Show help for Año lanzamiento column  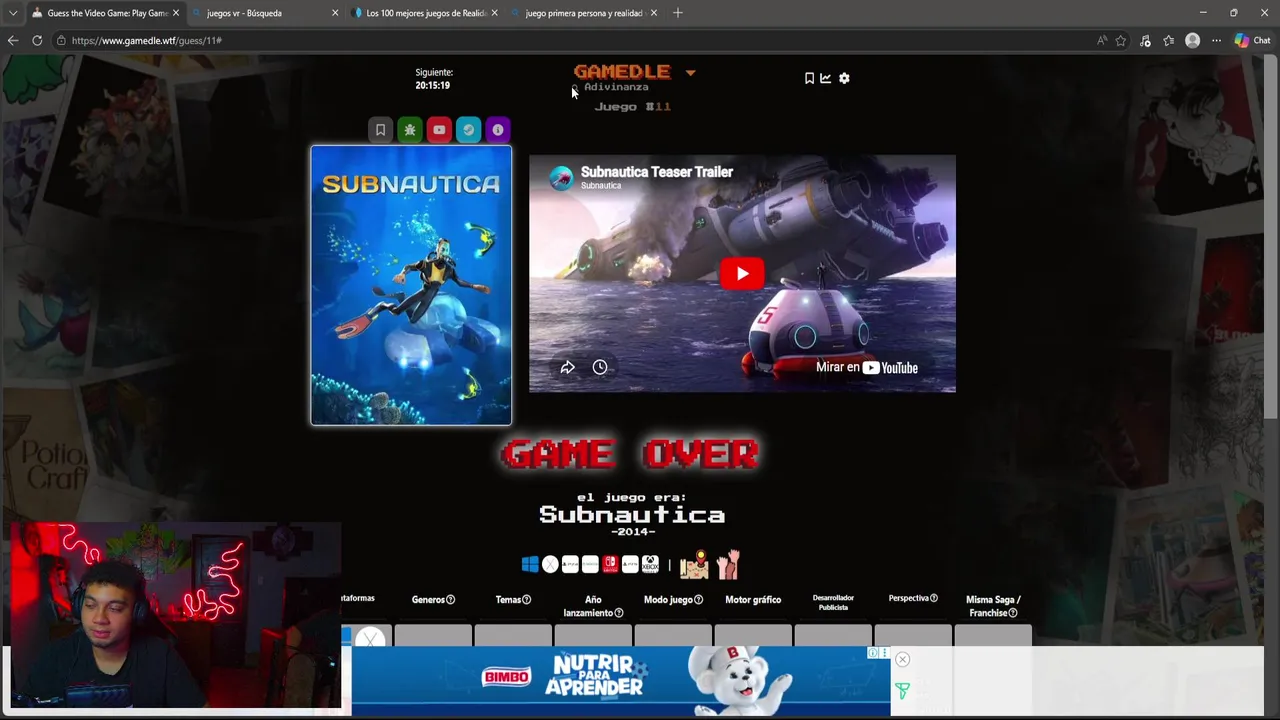click(x=619, y=613)
